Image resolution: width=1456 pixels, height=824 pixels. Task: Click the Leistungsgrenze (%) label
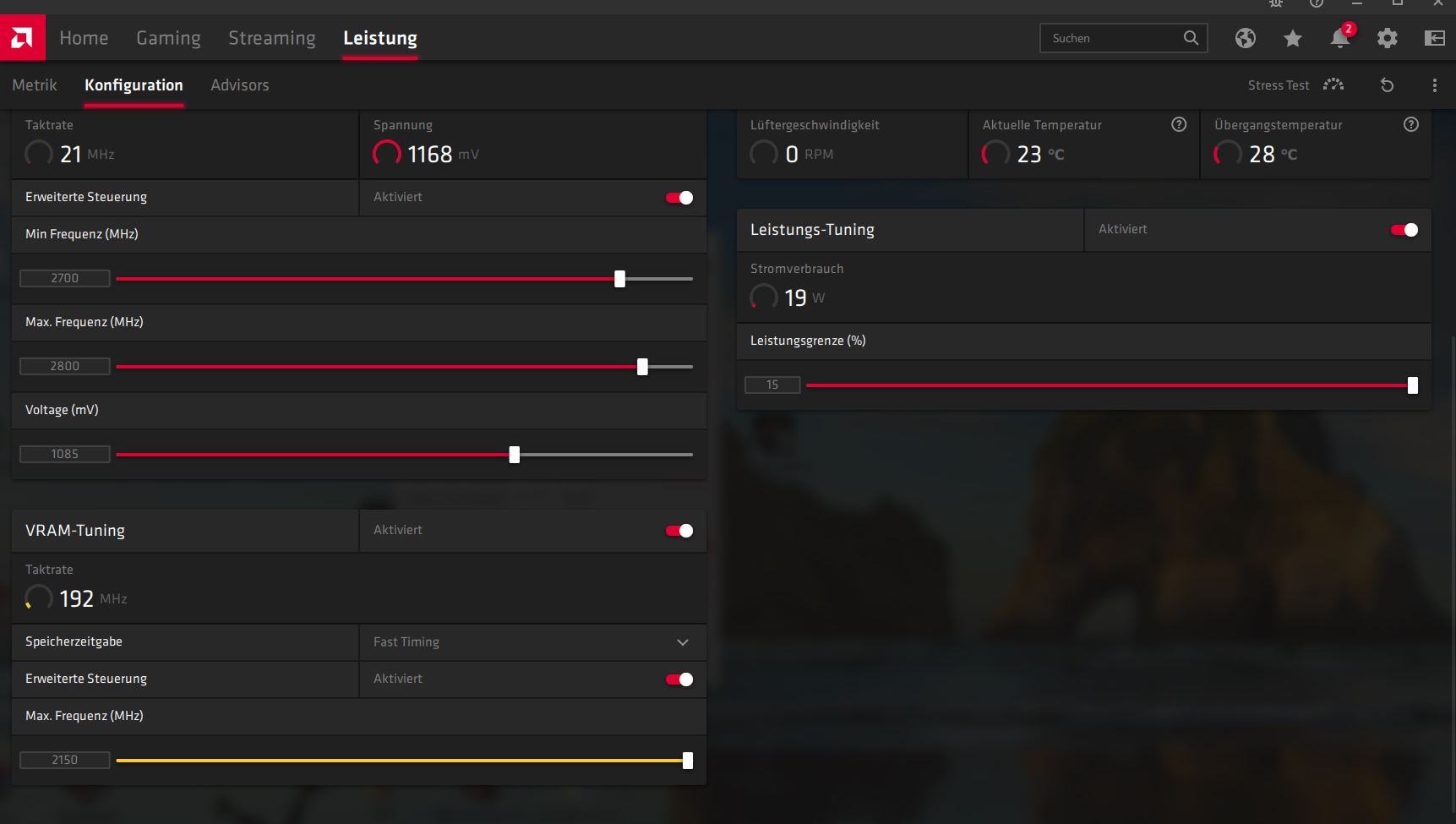(x=808, y=341)
